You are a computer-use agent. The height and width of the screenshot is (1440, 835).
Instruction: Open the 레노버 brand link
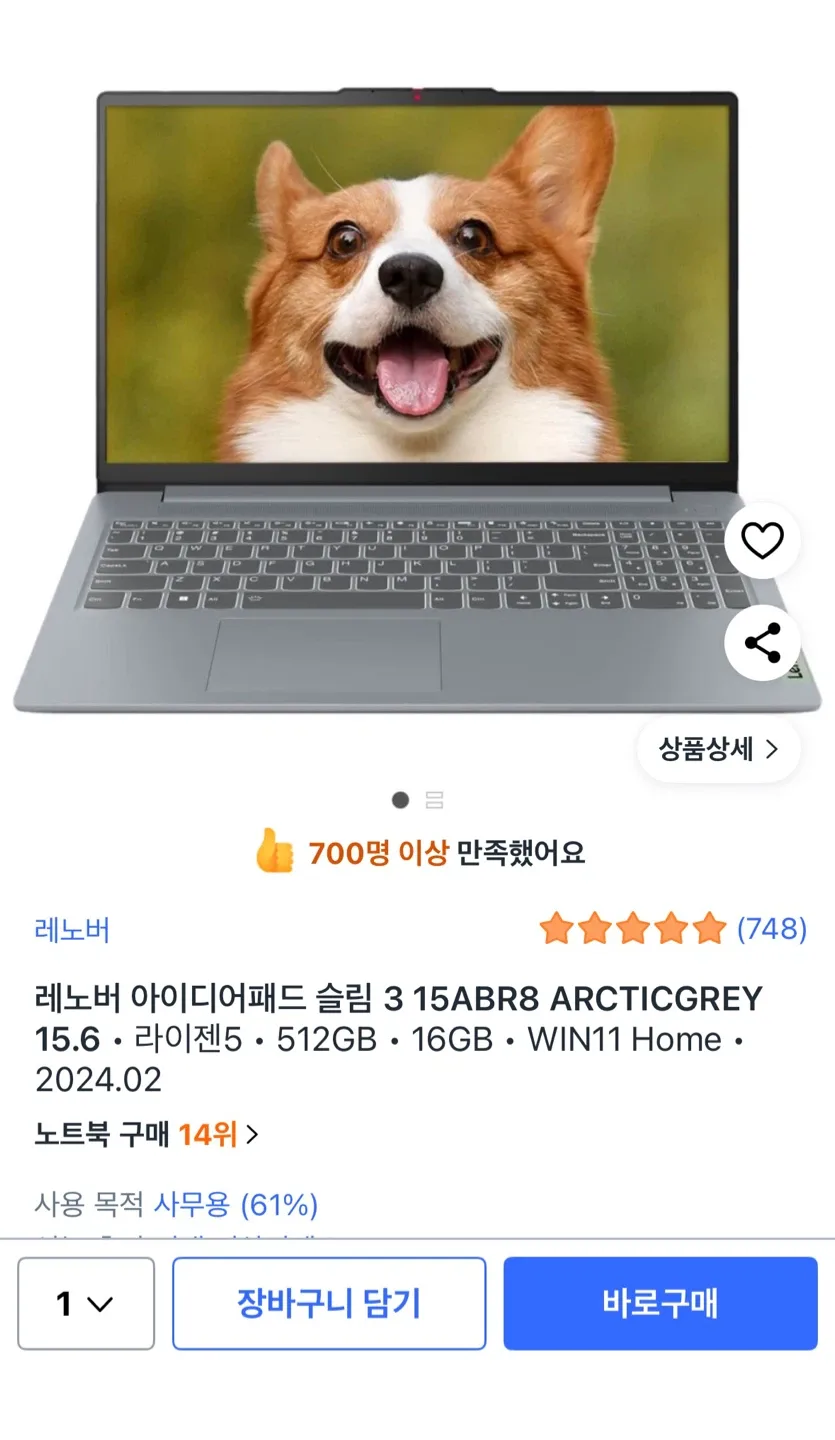click(72, 930)
